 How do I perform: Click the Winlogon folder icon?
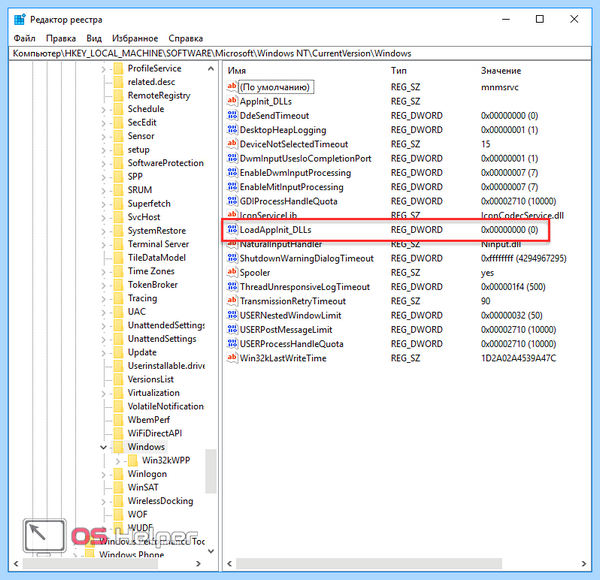pyautogui.click(x=118, y=474)
